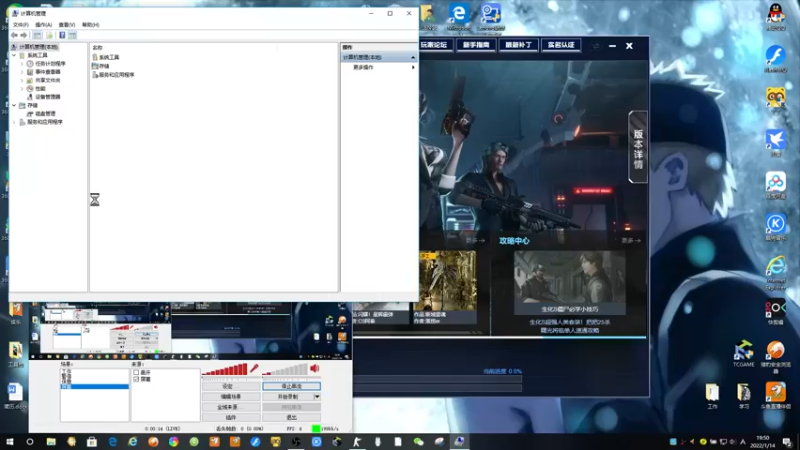Click the microphone icon in streaming app
The image size is (800, 450).
click(254, 368)
